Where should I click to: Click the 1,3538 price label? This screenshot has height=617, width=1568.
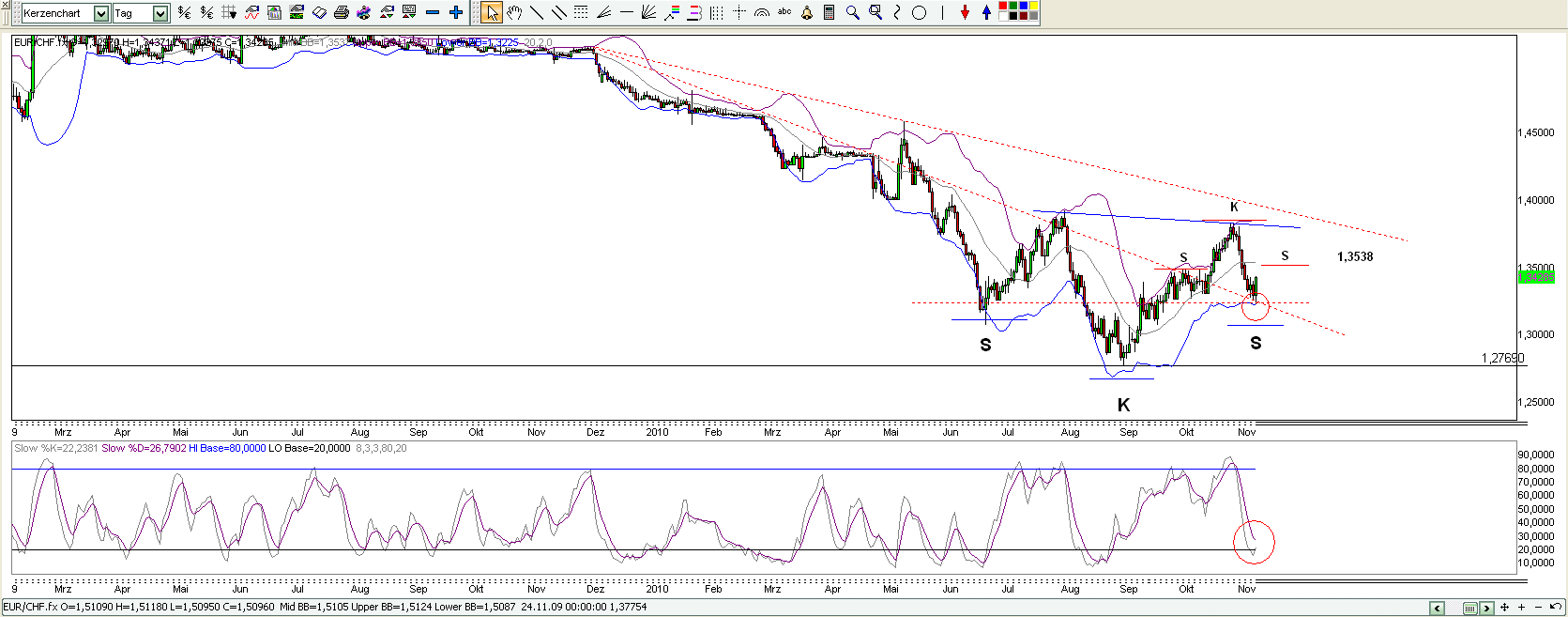click(x=1355, y=256)
